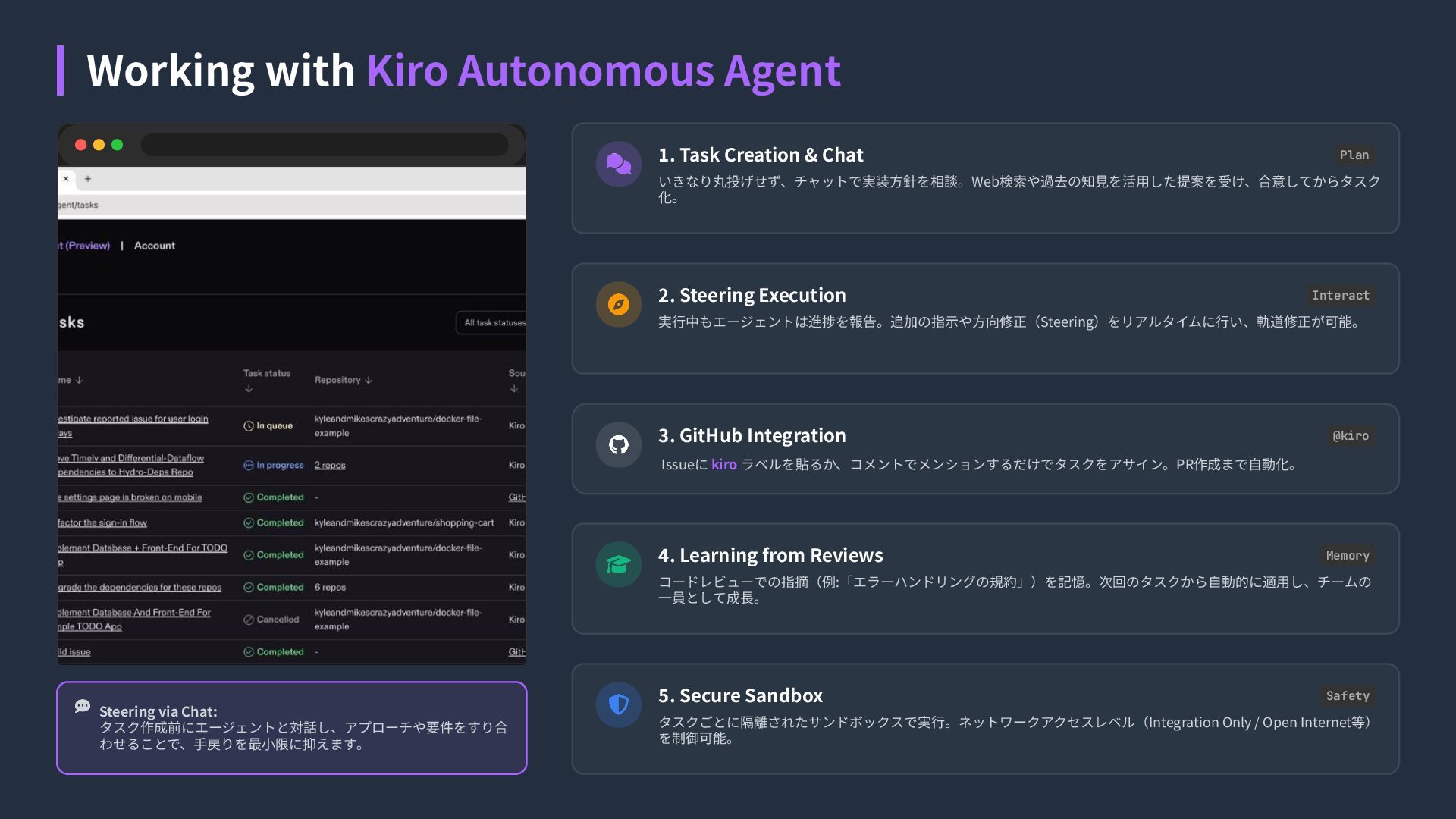Viewport: 1456px width, 819px height.
Task: Click the GitHub octocat icon
Action: tap(619, 444)
